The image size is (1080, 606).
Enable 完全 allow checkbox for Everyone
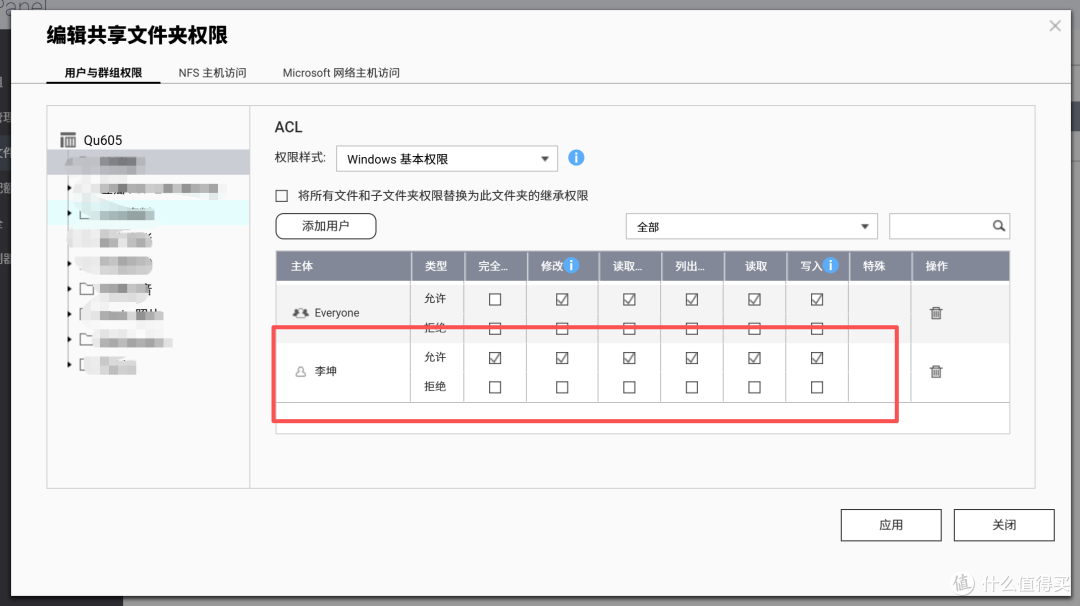click(495, 300)
